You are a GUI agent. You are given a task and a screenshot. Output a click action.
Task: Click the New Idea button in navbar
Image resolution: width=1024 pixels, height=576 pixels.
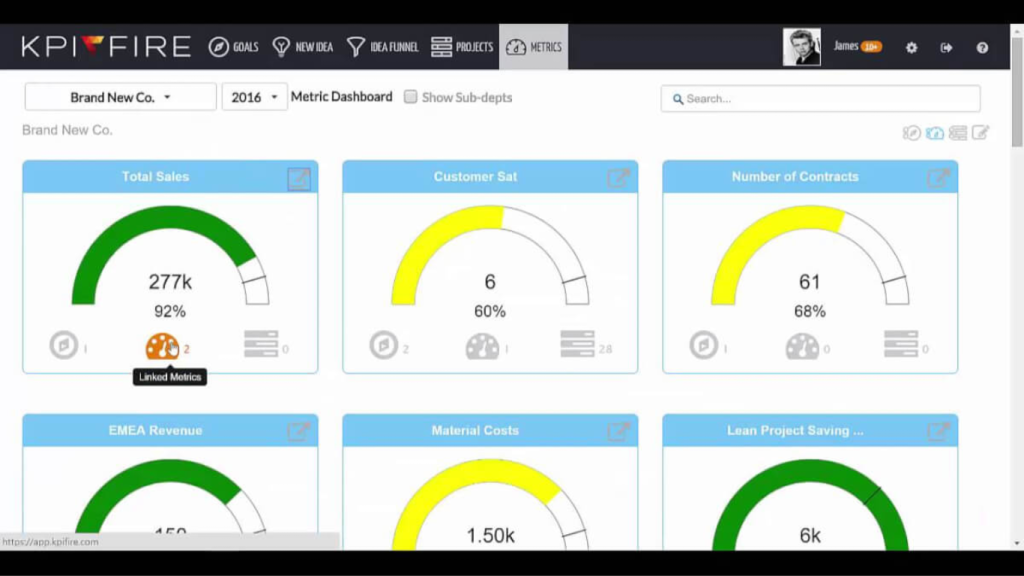point(303,47)
